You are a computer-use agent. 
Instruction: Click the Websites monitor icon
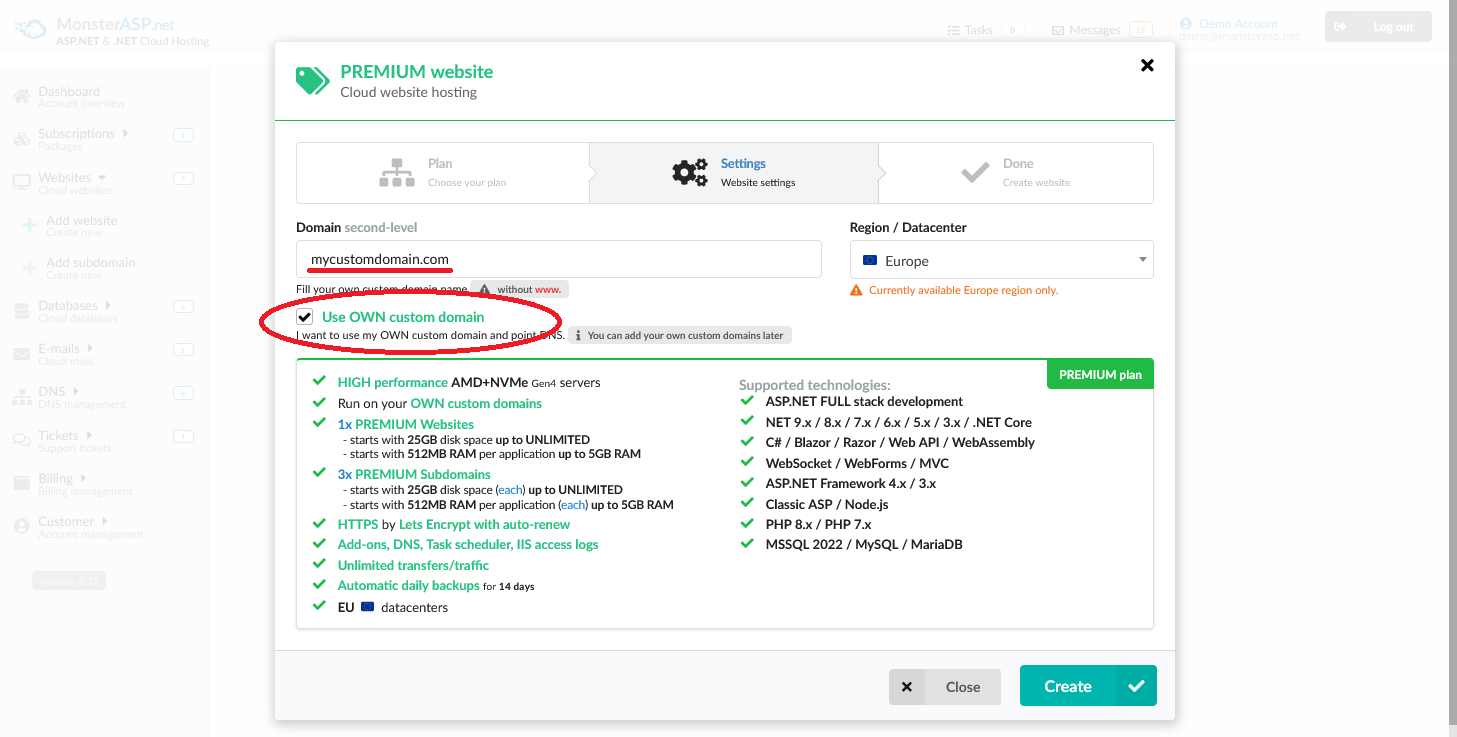point(21,182)
